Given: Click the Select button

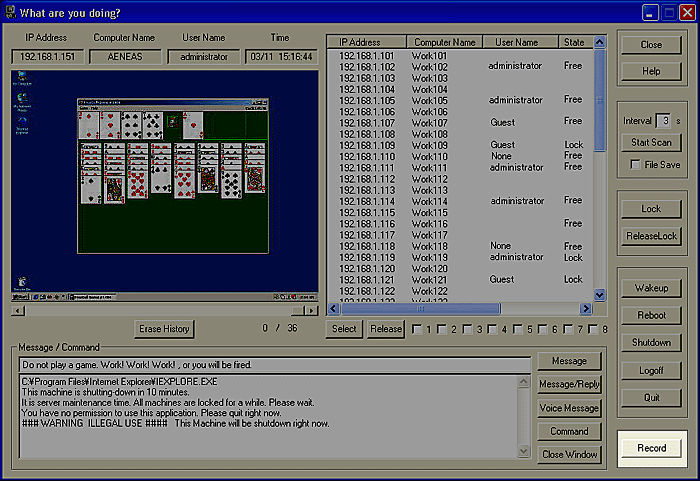Looking at the screenshot, I should [344, 329].
